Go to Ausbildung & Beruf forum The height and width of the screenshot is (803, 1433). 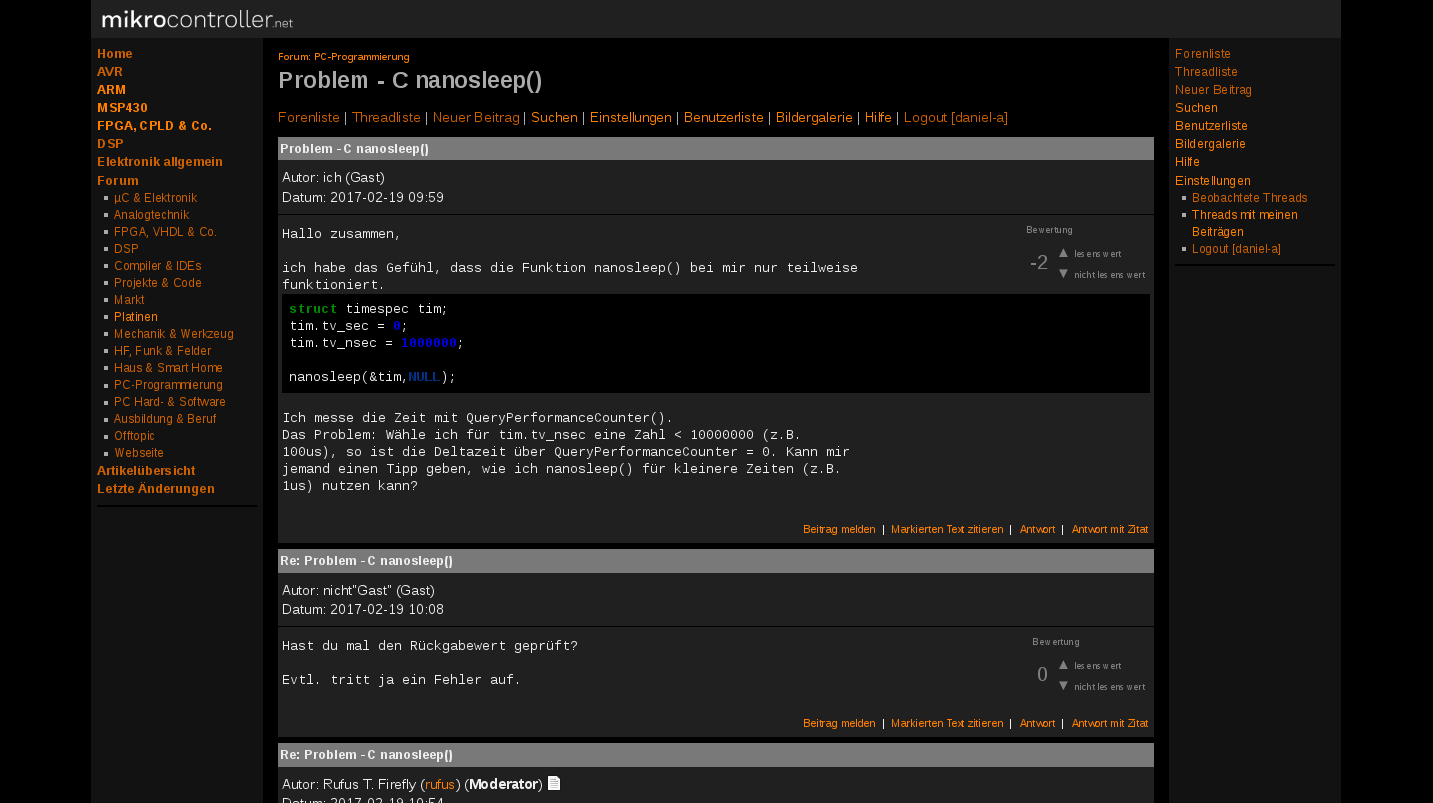(x=165, y=419)
